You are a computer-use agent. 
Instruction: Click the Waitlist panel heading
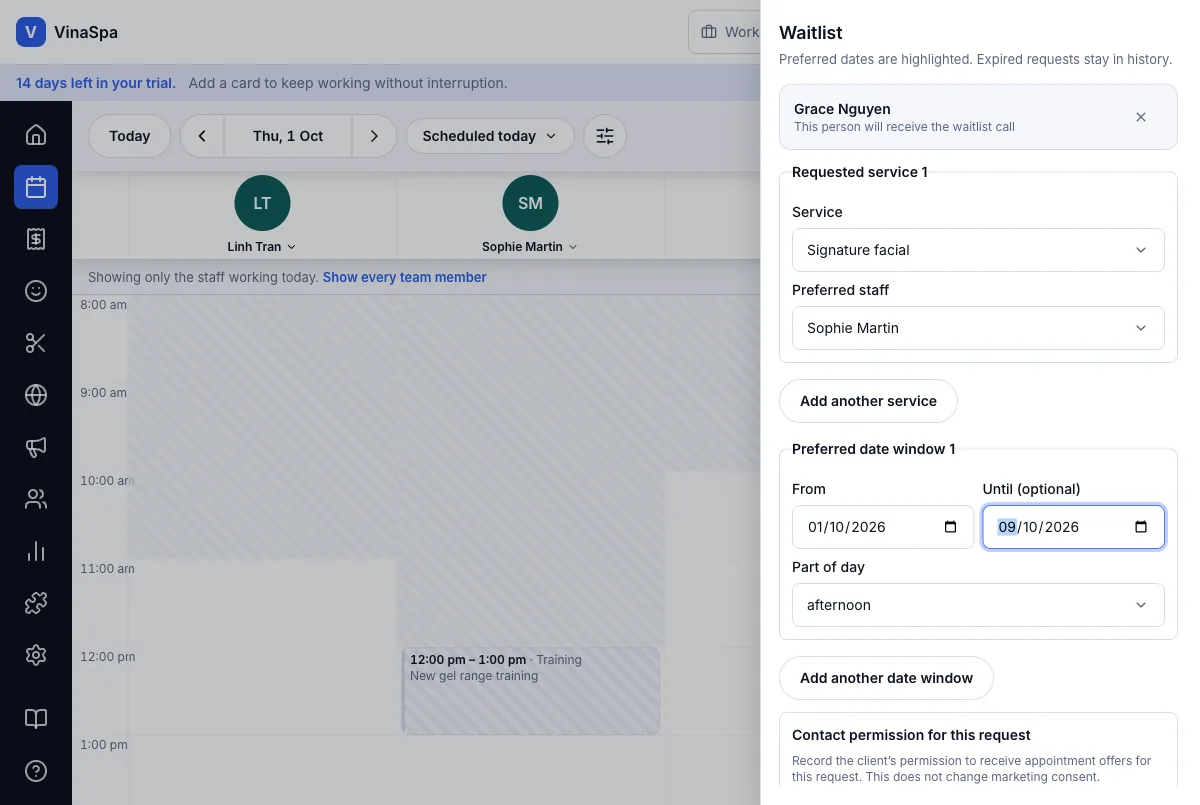click(x=812, y=33)
